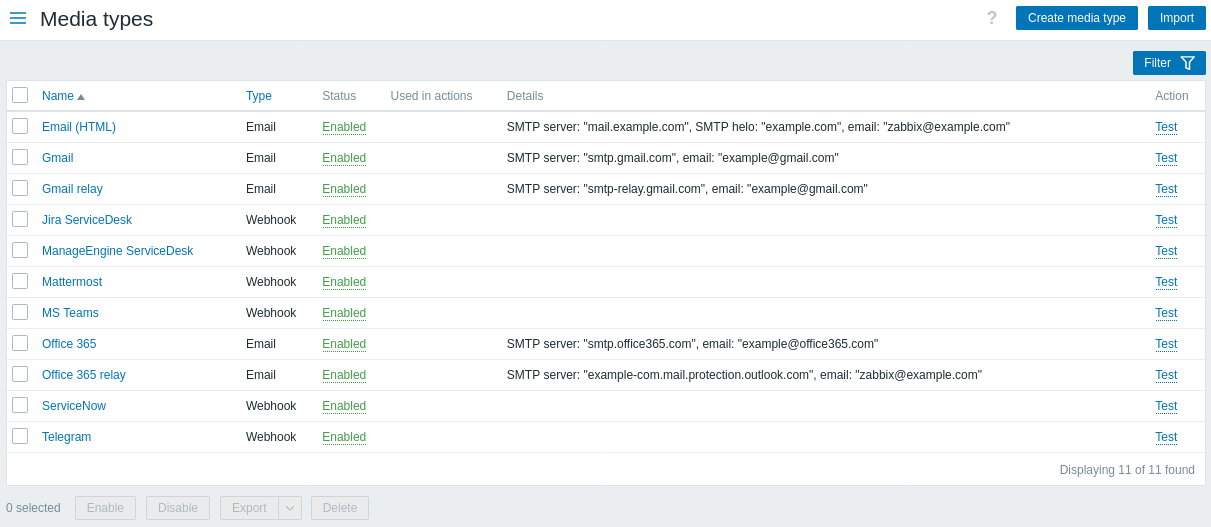
Task: Open Export dropdown arrow
Action: click(290, 508)
